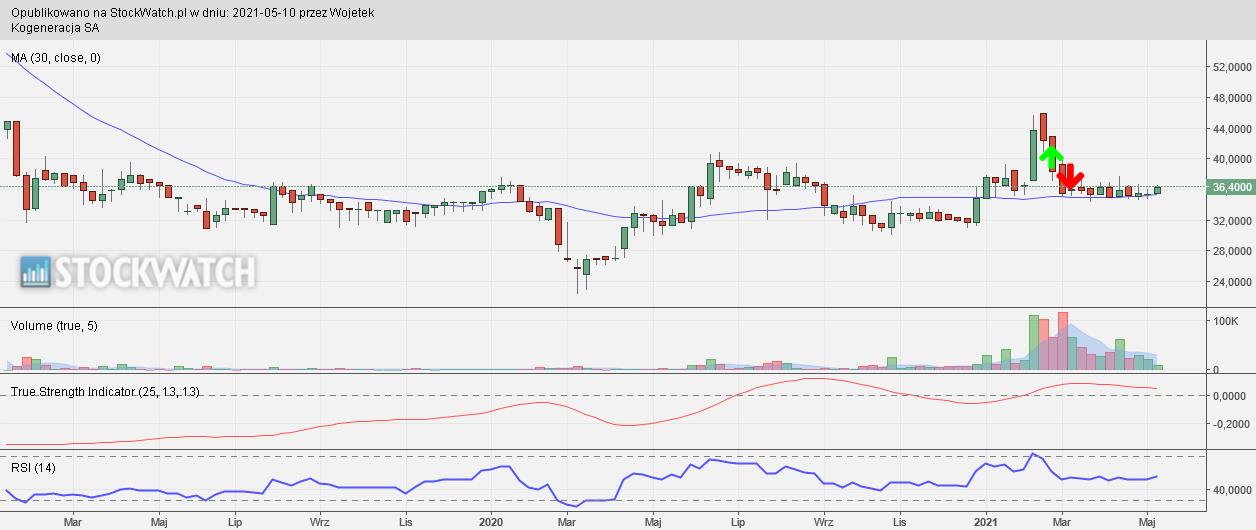Click the 48,0000 price axis label

coord(1232,99)
